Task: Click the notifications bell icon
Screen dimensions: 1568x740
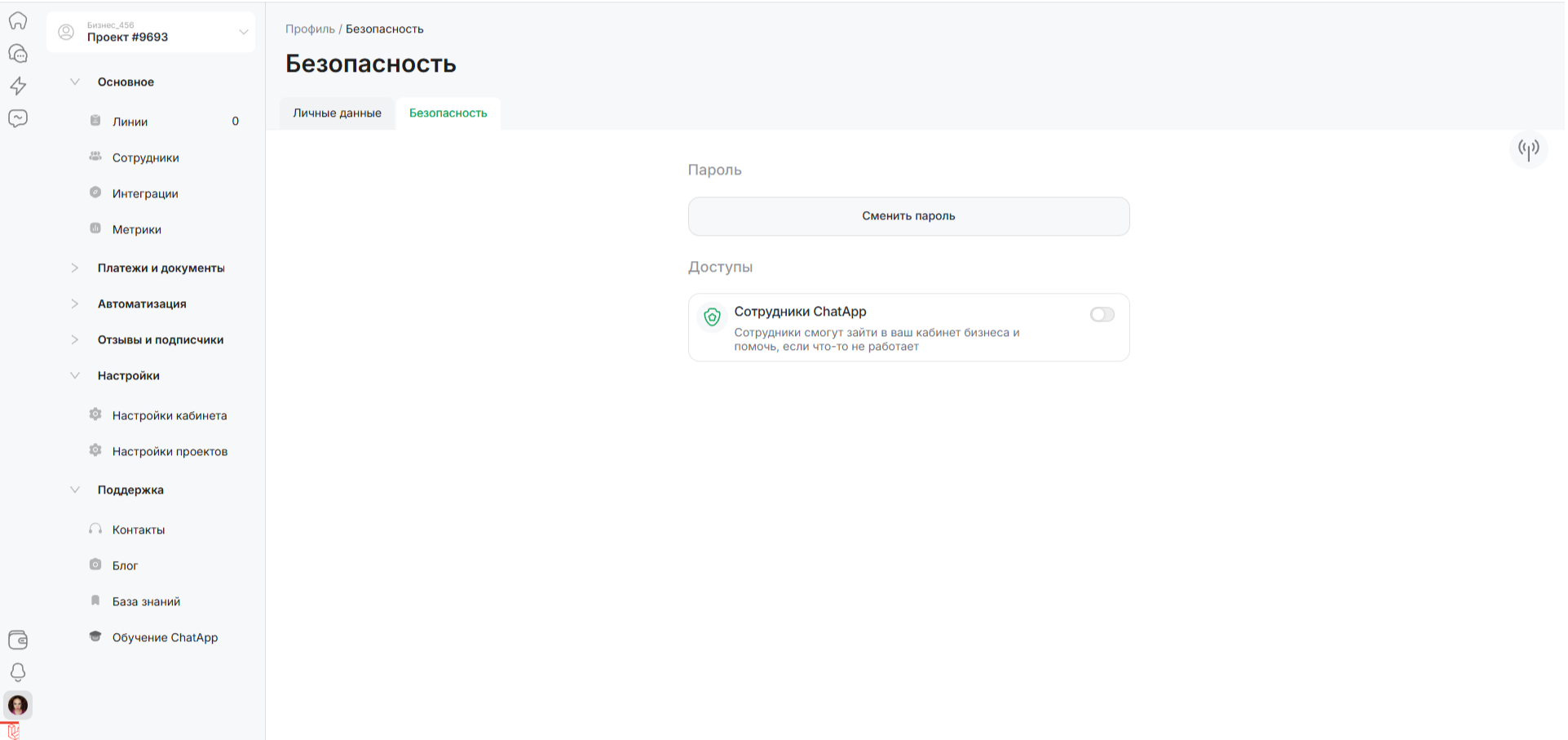Action: (18, 671)
